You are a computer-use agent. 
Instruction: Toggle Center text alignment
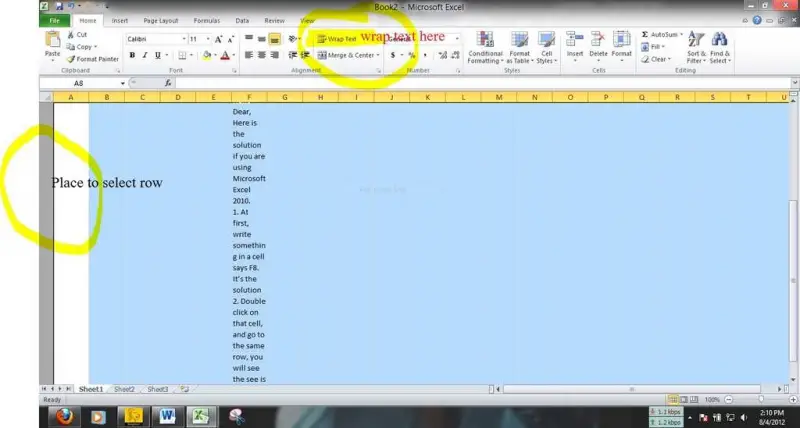click(x=261, y=55)
